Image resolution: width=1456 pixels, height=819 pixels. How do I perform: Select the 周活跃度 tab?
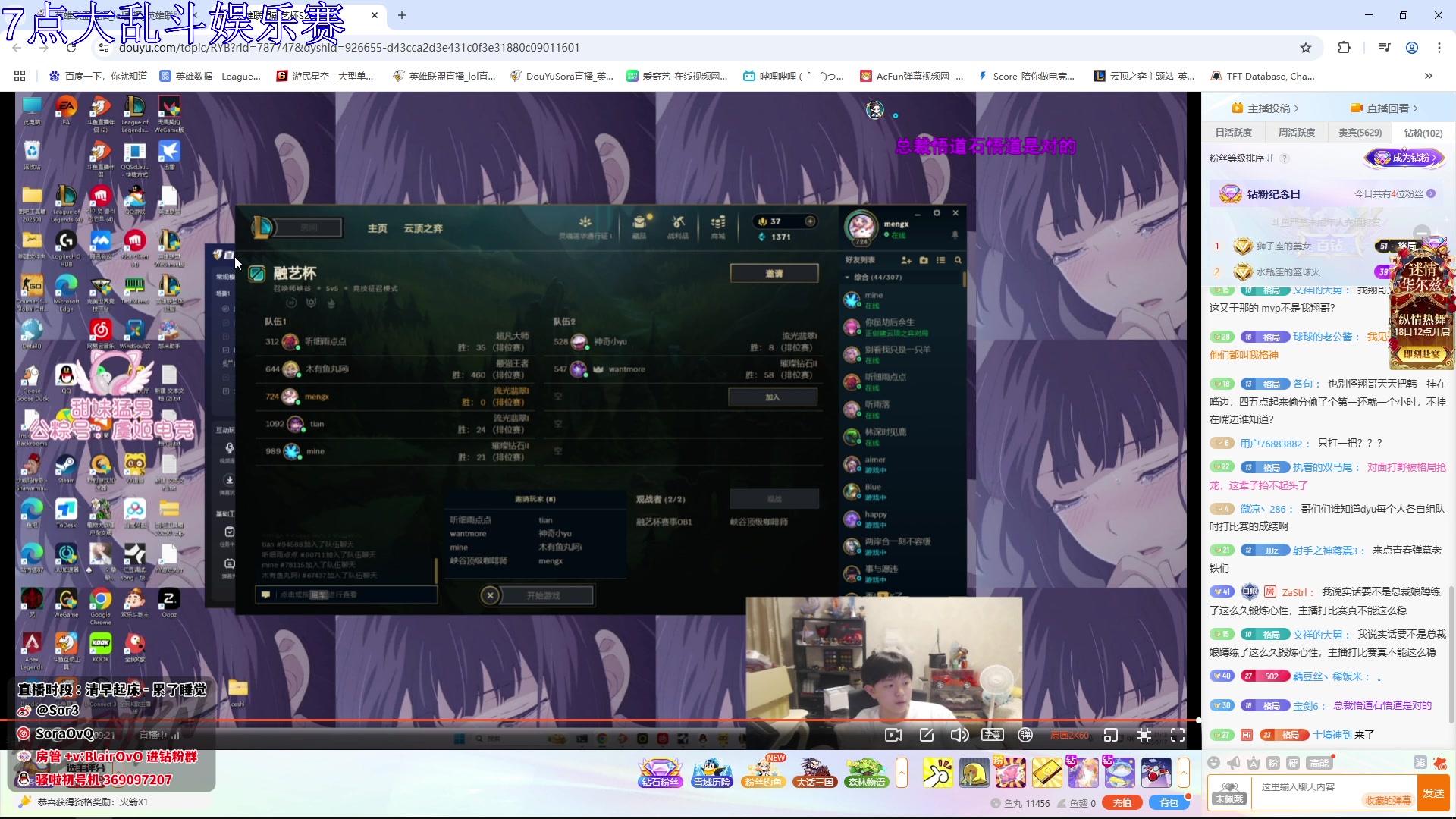(1297, 133)
